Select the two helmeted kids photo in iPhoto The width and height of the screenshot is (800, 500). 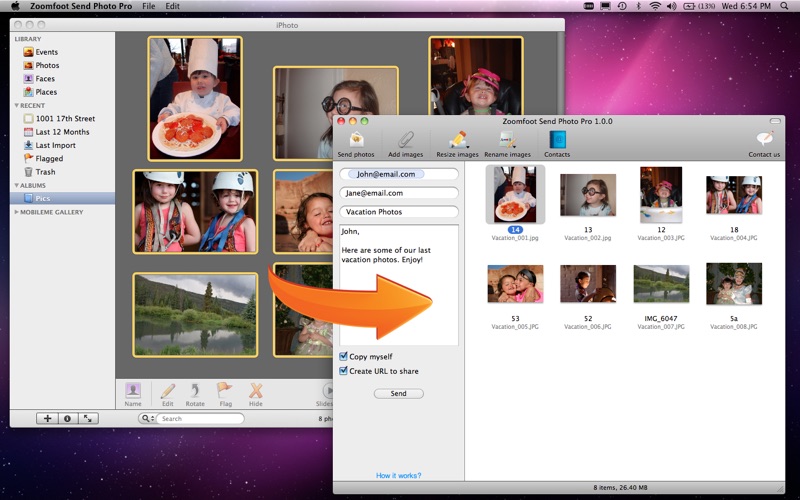[x=195, y=212]
